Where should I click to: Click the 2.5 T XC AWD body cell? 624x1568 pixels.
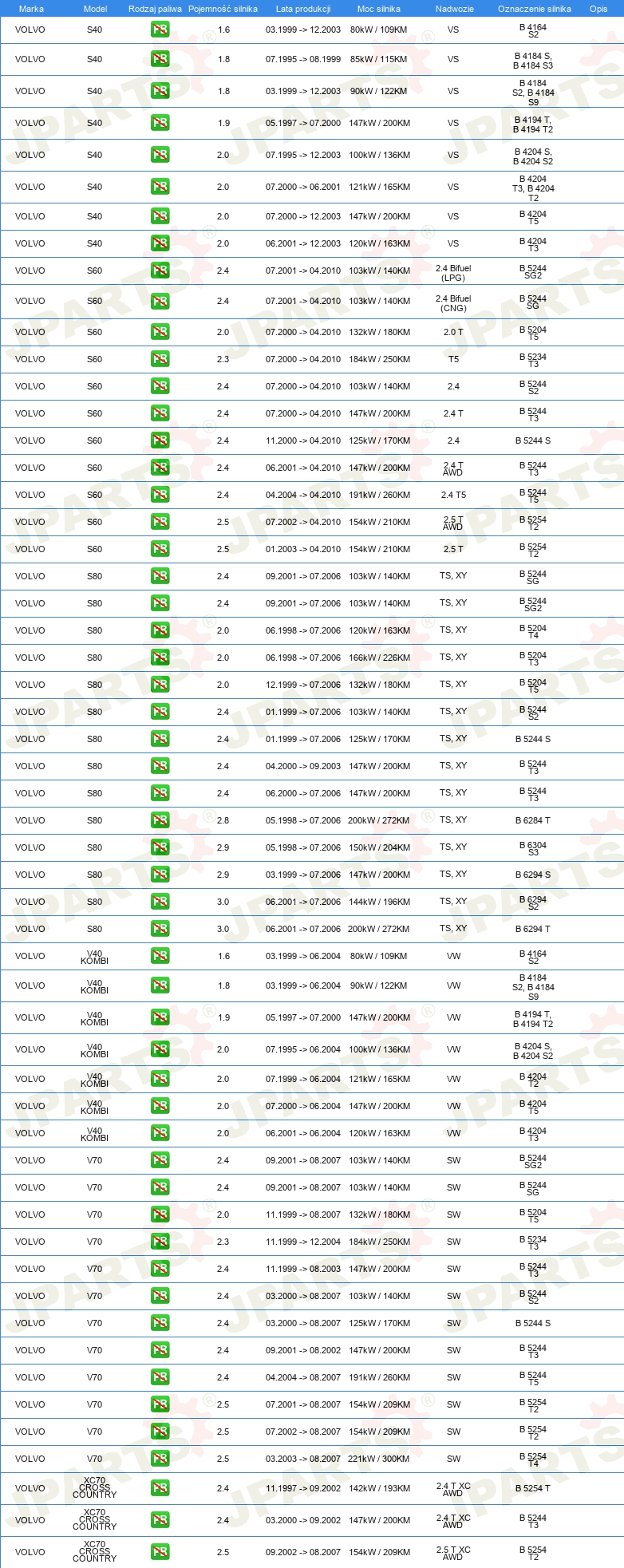point(453,1553)
